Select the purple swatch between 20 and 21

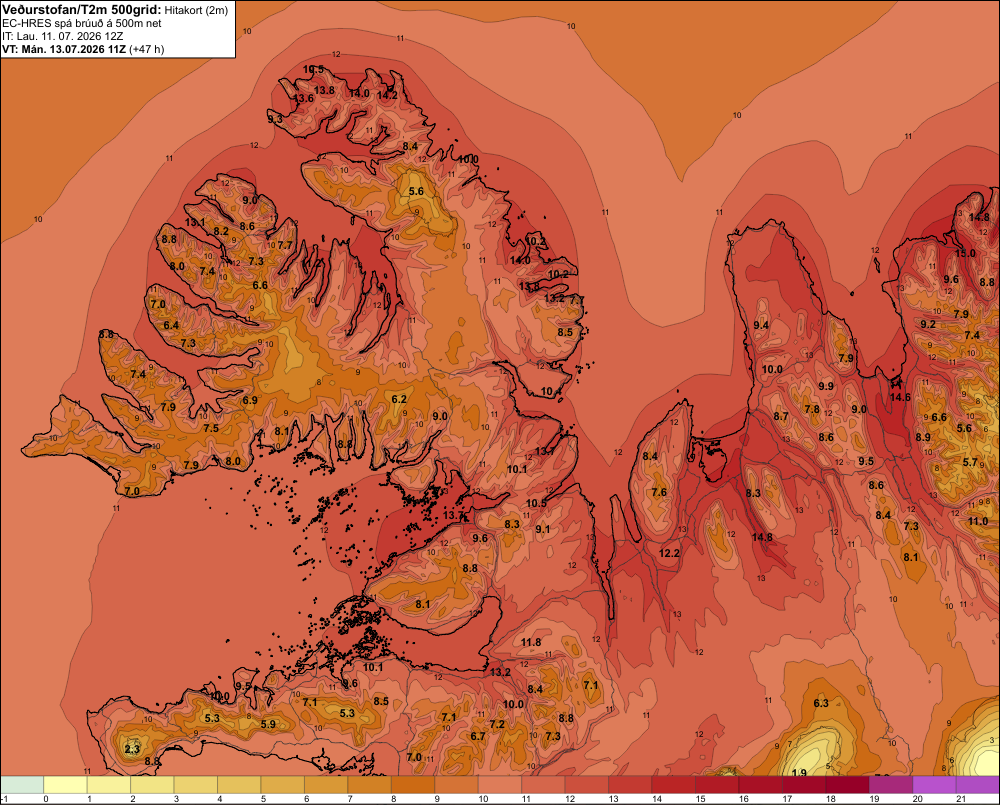coord(934,785)
